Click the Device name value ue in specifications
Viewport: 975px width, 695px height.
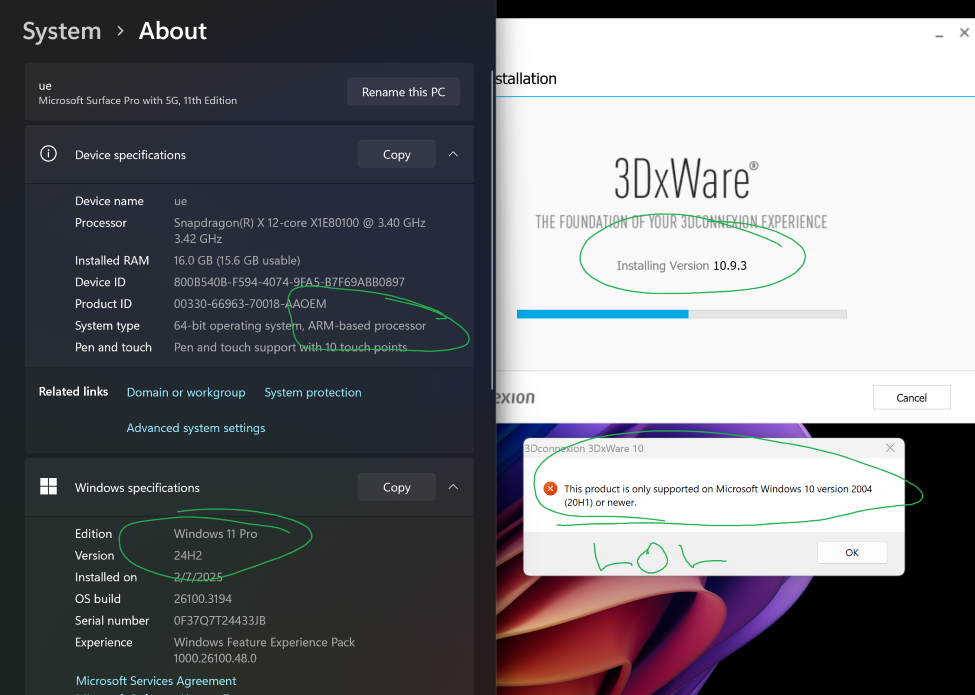pos(180,201)
